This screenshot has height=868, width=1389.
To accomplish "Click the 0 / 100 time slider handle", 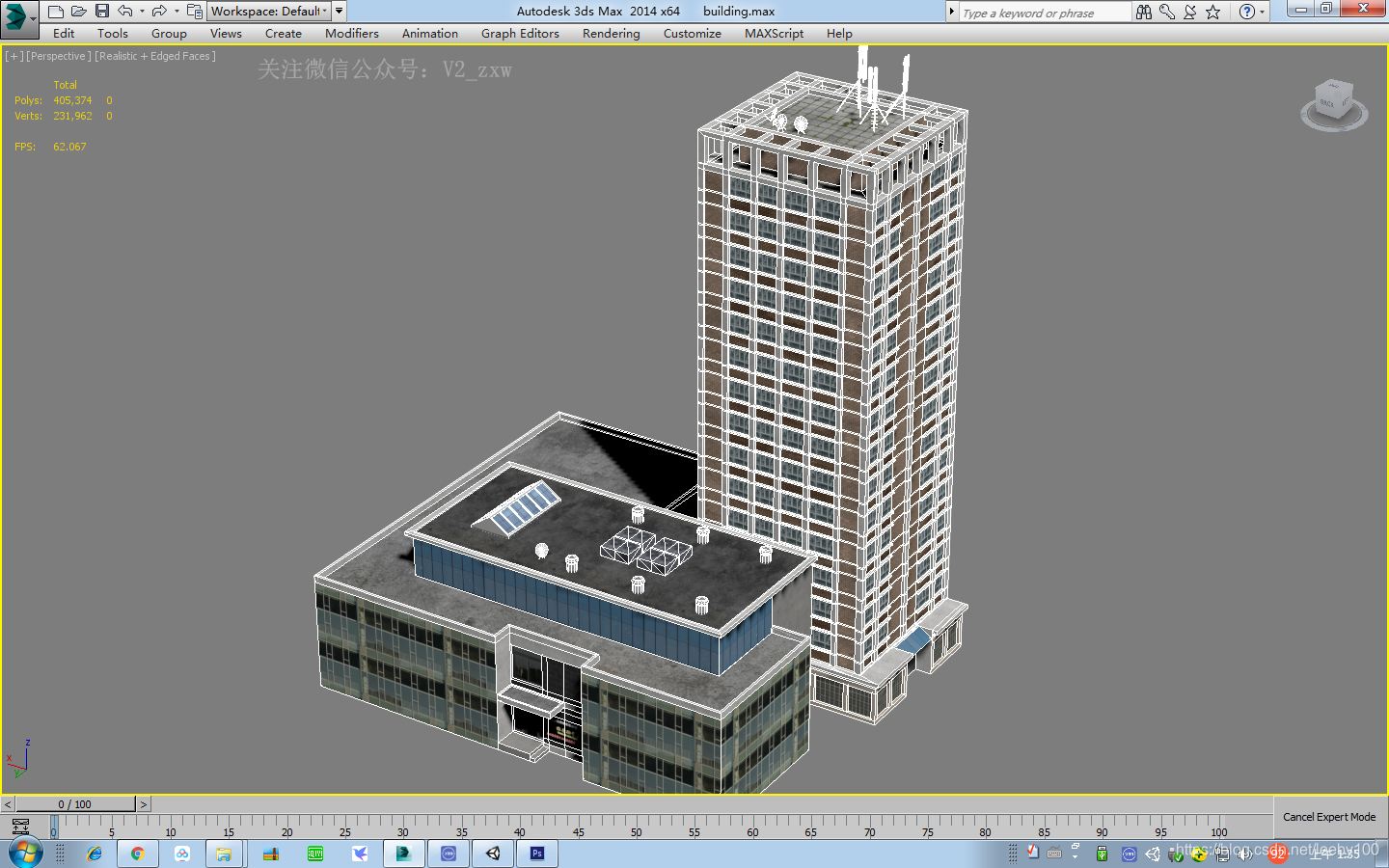I will coord(74,804).
